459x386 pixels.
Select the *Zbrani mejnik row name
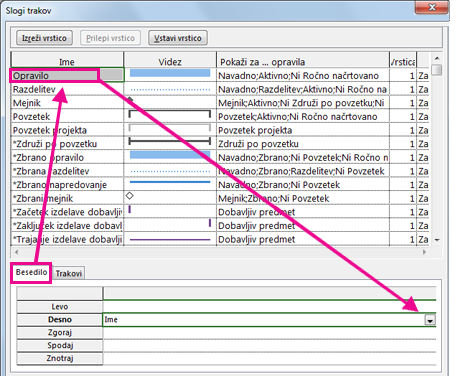coord(67,199)
